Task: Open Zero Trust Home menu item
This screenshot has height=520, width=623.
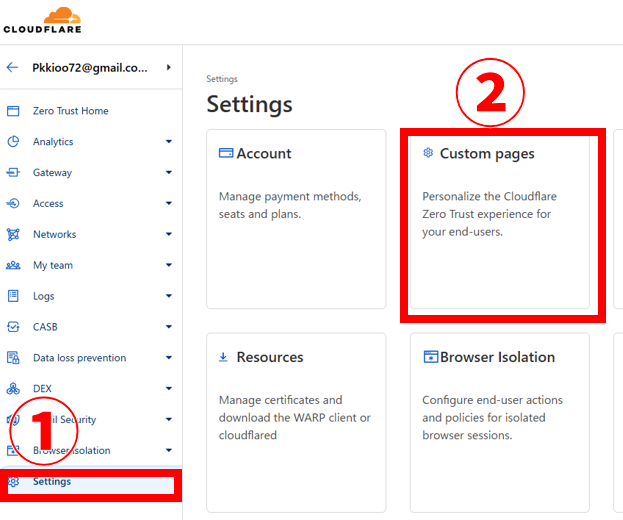Action: [70, 111]
